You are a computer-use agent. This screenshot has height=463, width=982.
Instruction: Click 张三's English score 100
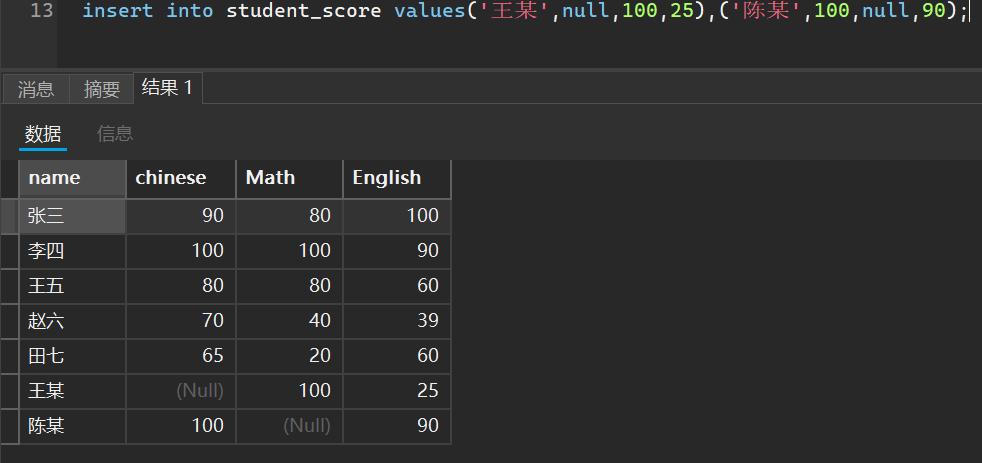(x=397, y=216)
